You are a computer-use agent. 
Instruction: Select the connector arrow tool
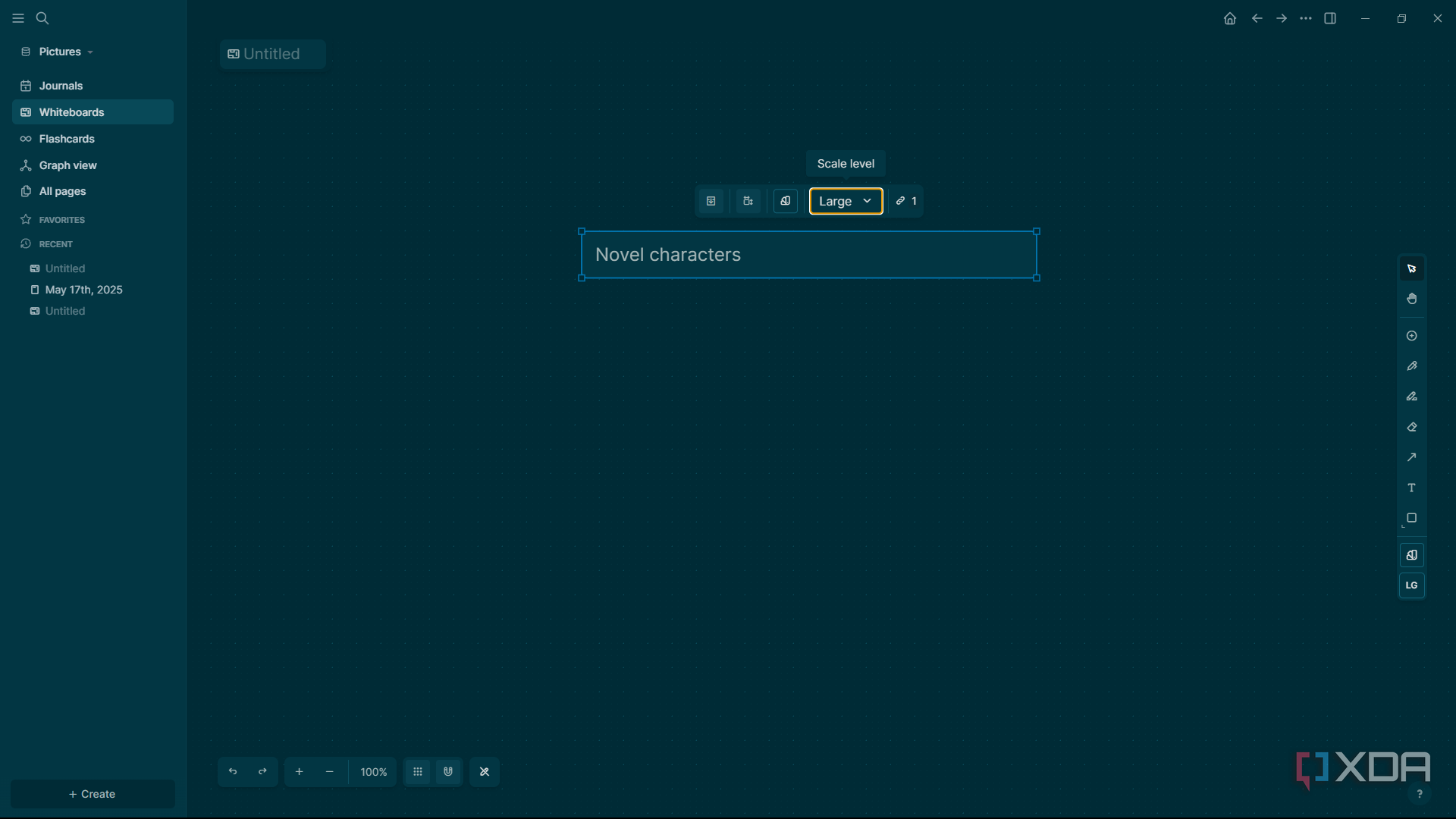click(x=1411, y=457)
